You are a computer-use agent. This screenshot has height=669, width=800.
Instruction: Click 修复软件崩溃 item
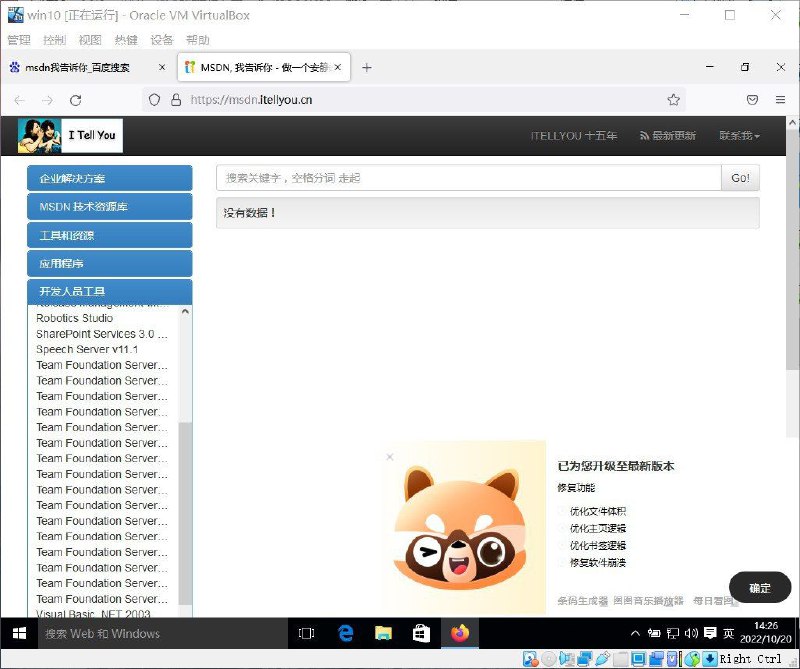click(597, 562)
